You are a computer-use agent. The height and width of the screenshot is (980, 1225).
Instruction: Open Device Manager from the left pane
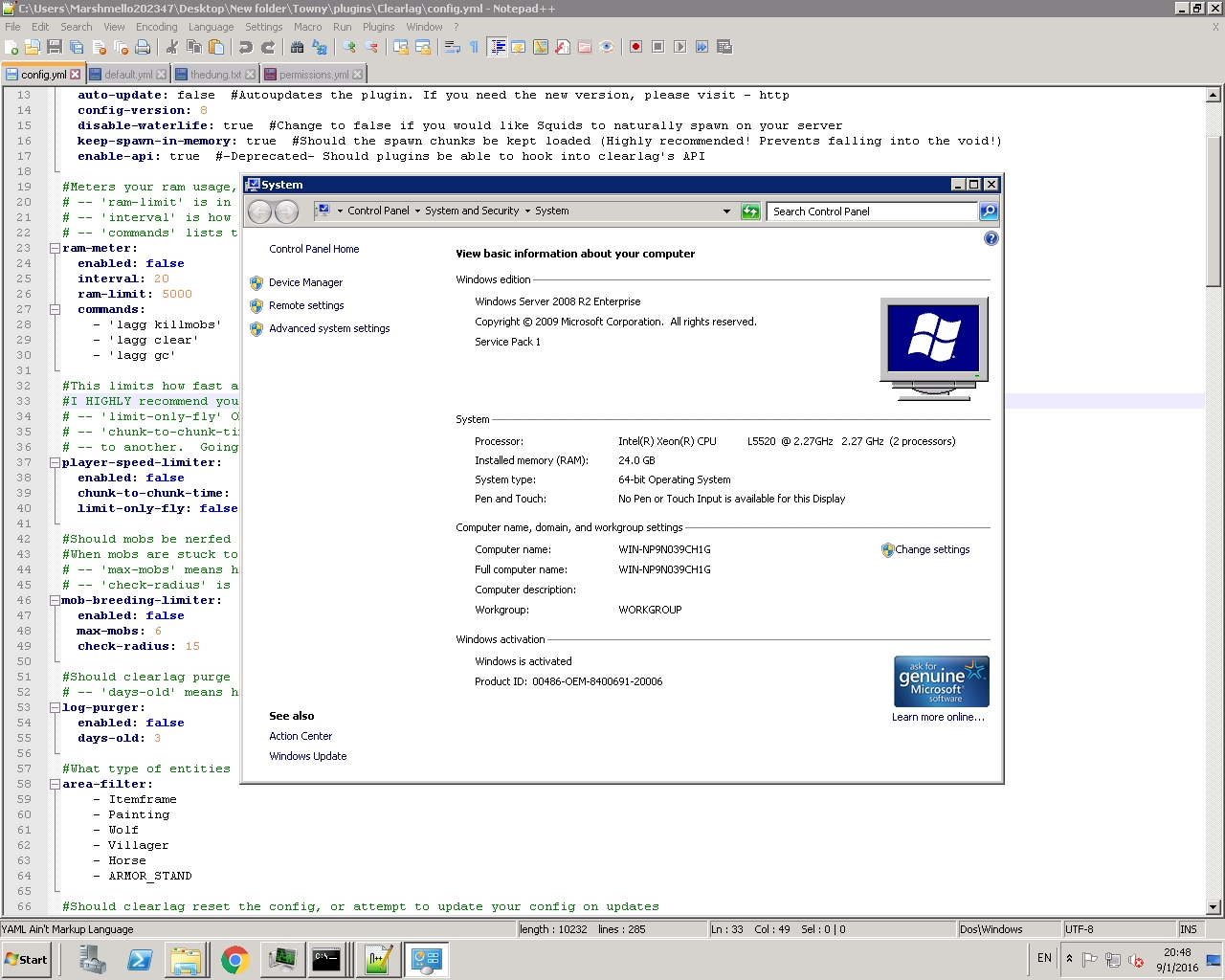point(305,282)
